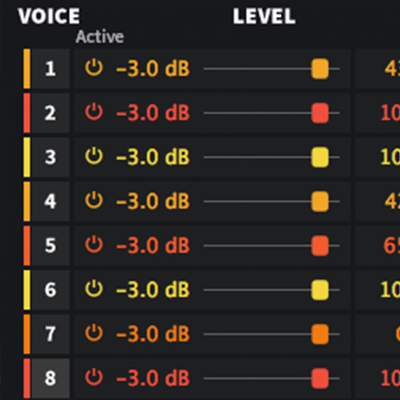Viewport: 400px width, 400px height.
Task: Toggle the power icon for voice 3
Action: 94,156
